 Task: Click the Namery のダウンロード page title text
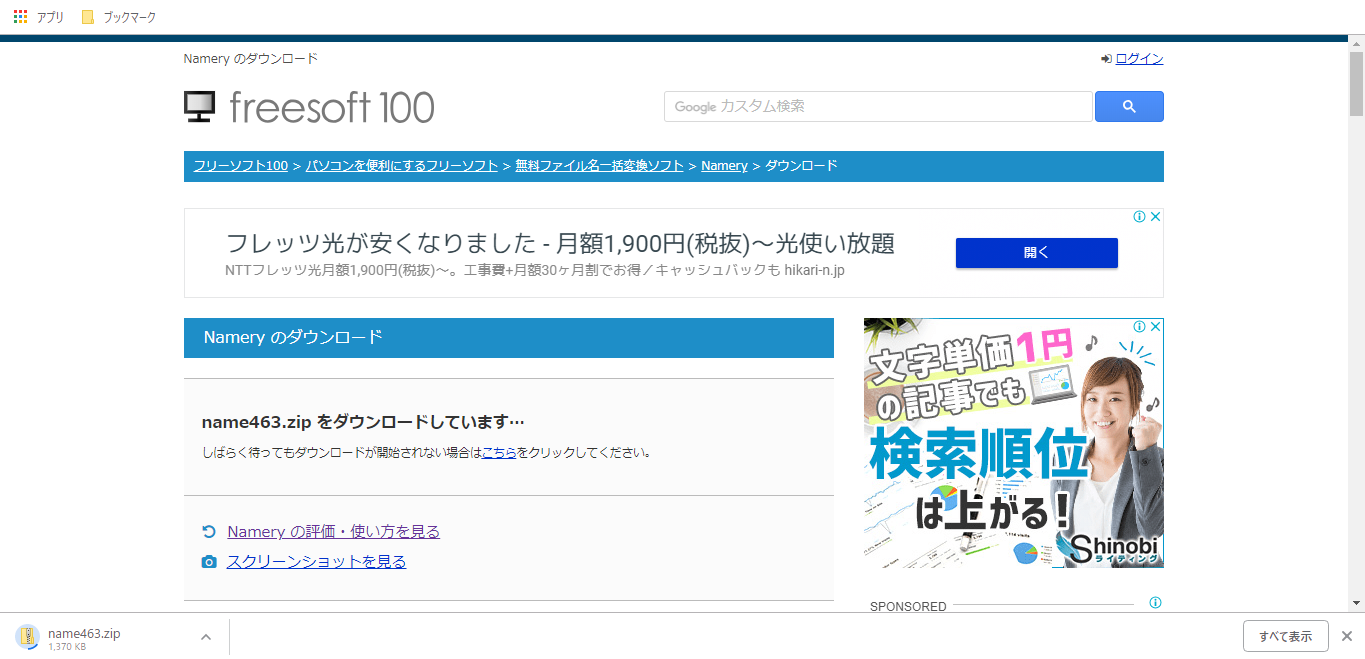point(251,59)
